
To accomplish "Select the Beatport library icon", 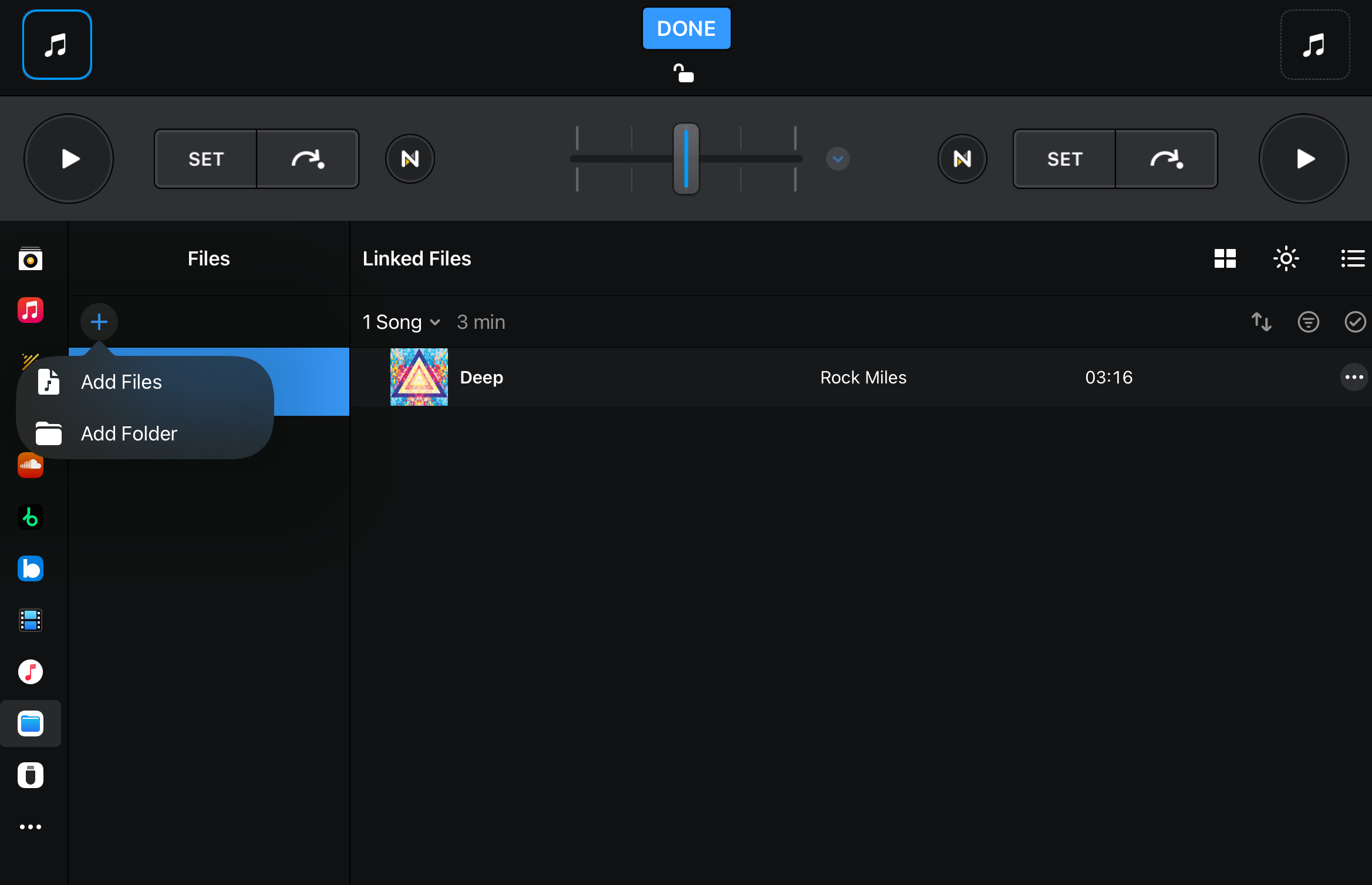I will (x=31, y=517).
